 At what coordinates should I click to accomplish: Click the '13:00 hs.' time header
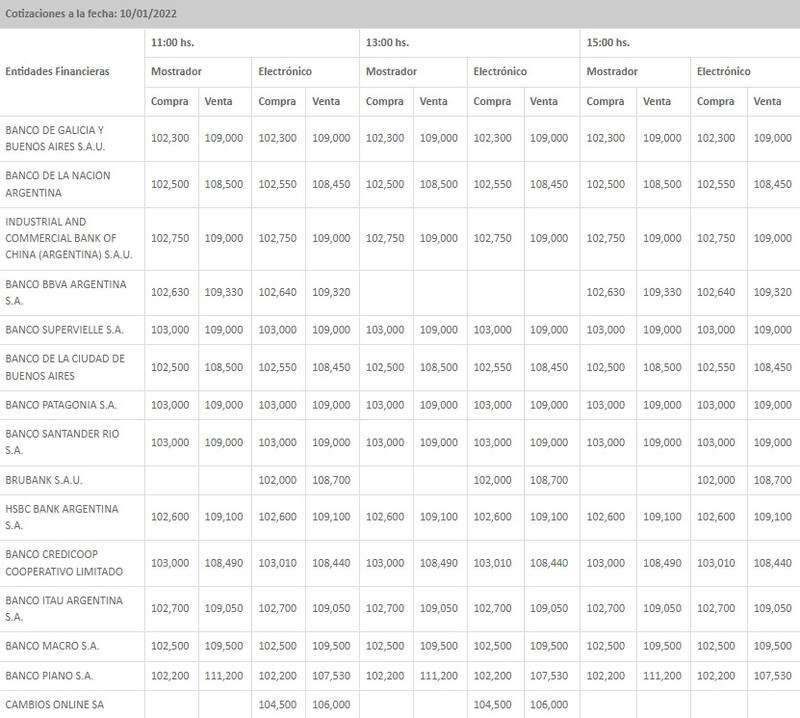[x=387, y=42]
